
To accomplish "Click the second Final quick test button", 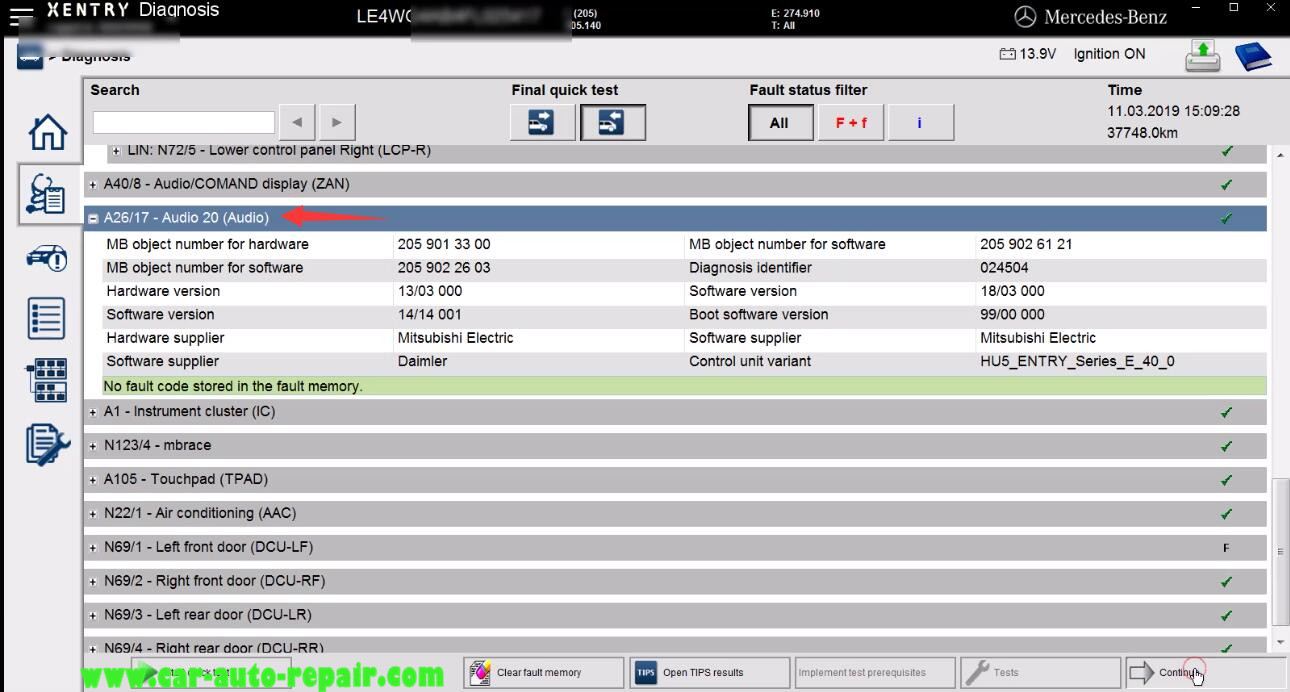I will tap(613, 123).
